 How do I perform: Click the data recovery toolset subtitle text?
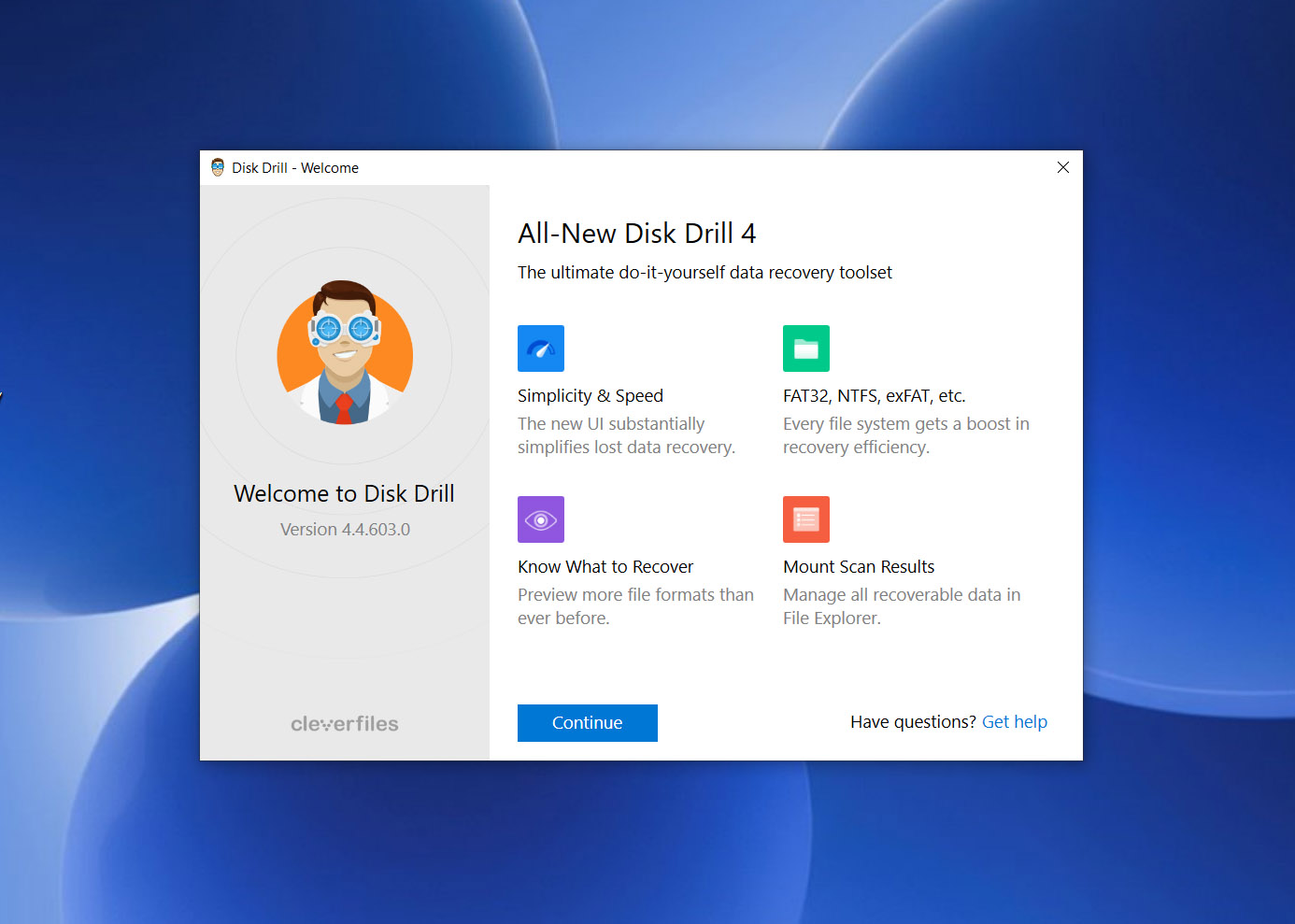click(x=705, y=272)
